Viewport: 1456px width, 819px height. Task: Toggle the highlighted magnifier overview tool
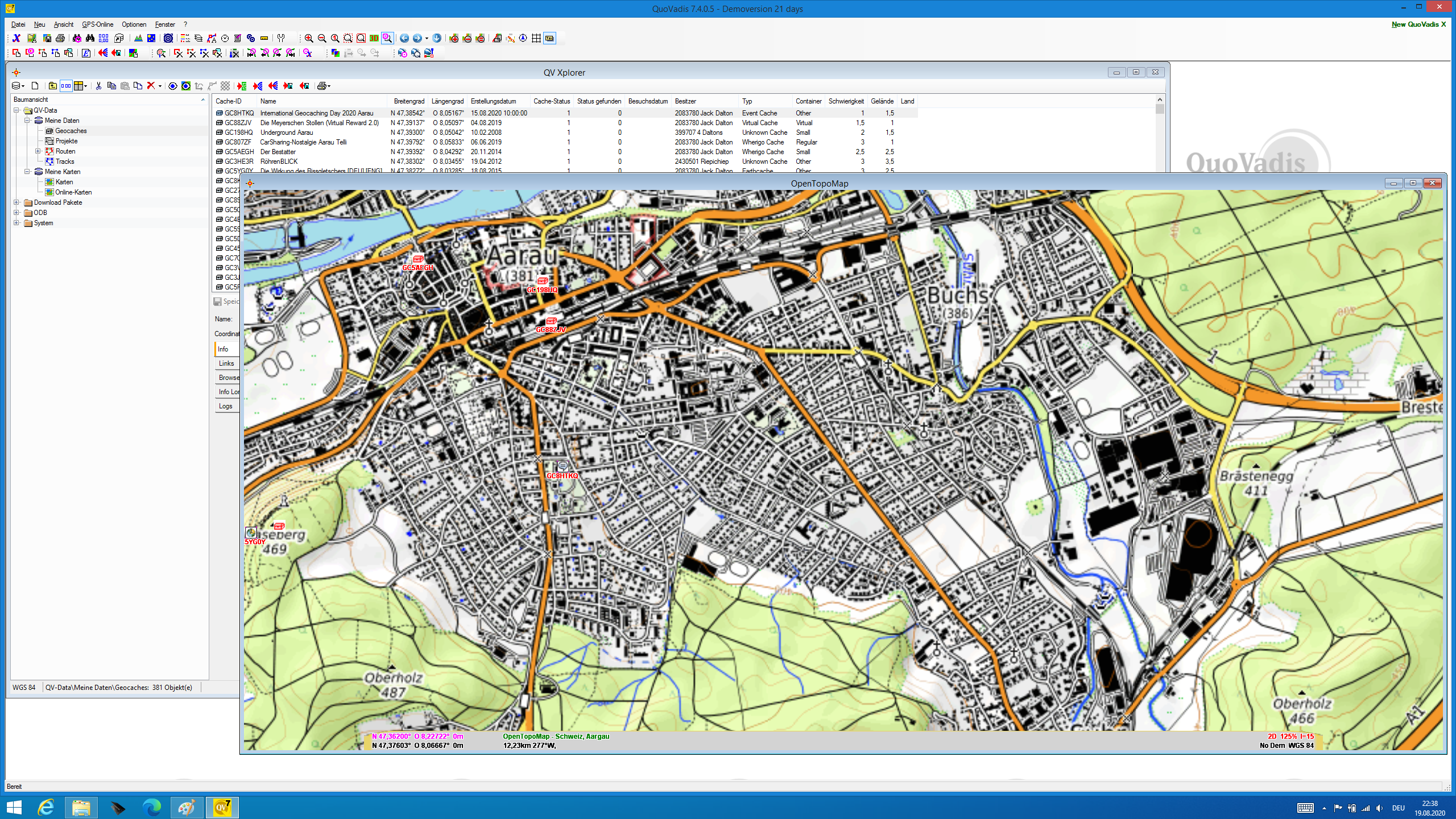click(x=387, y=38)
